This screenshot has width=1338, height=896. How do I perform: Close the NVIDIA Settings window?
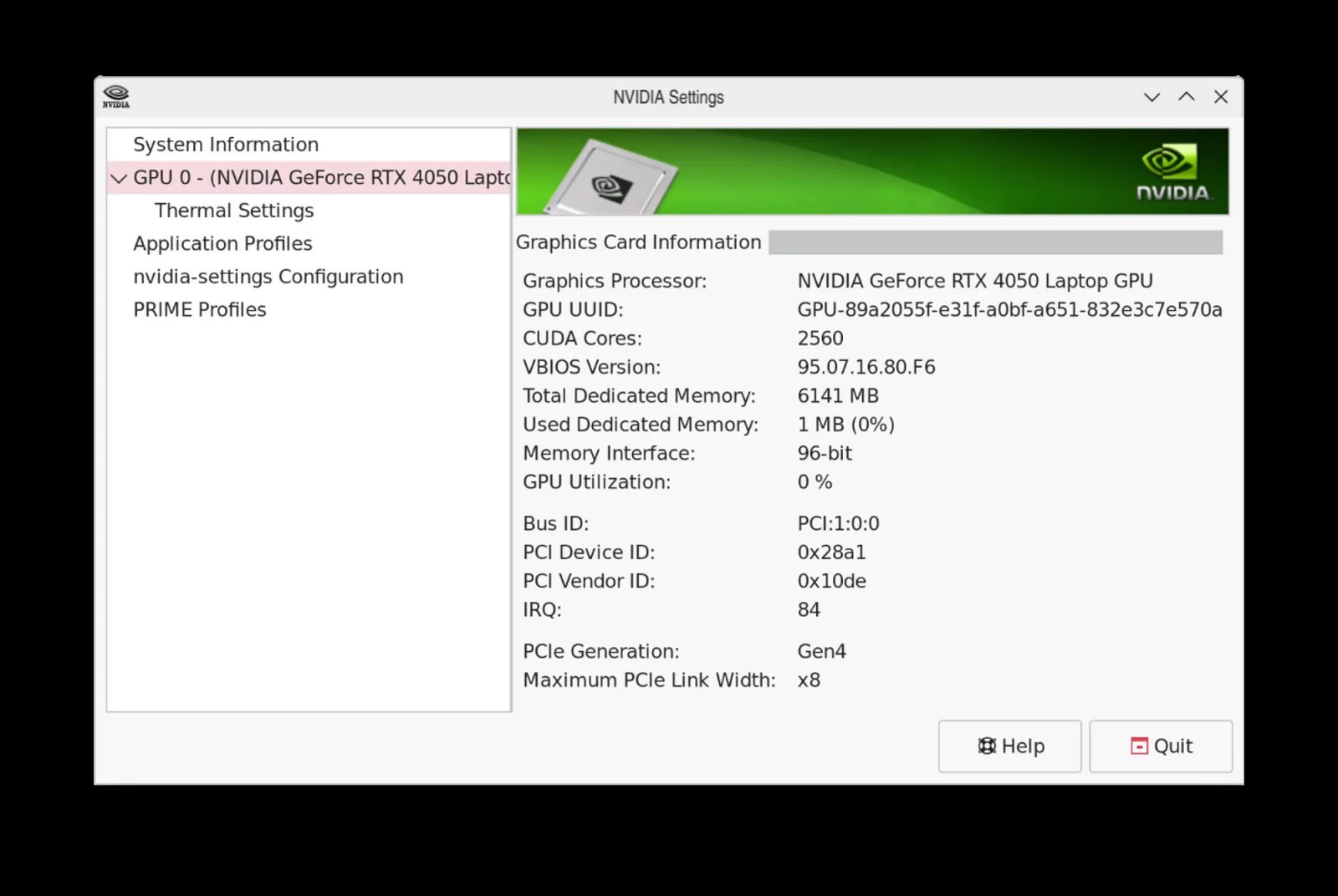point(1221,97)
